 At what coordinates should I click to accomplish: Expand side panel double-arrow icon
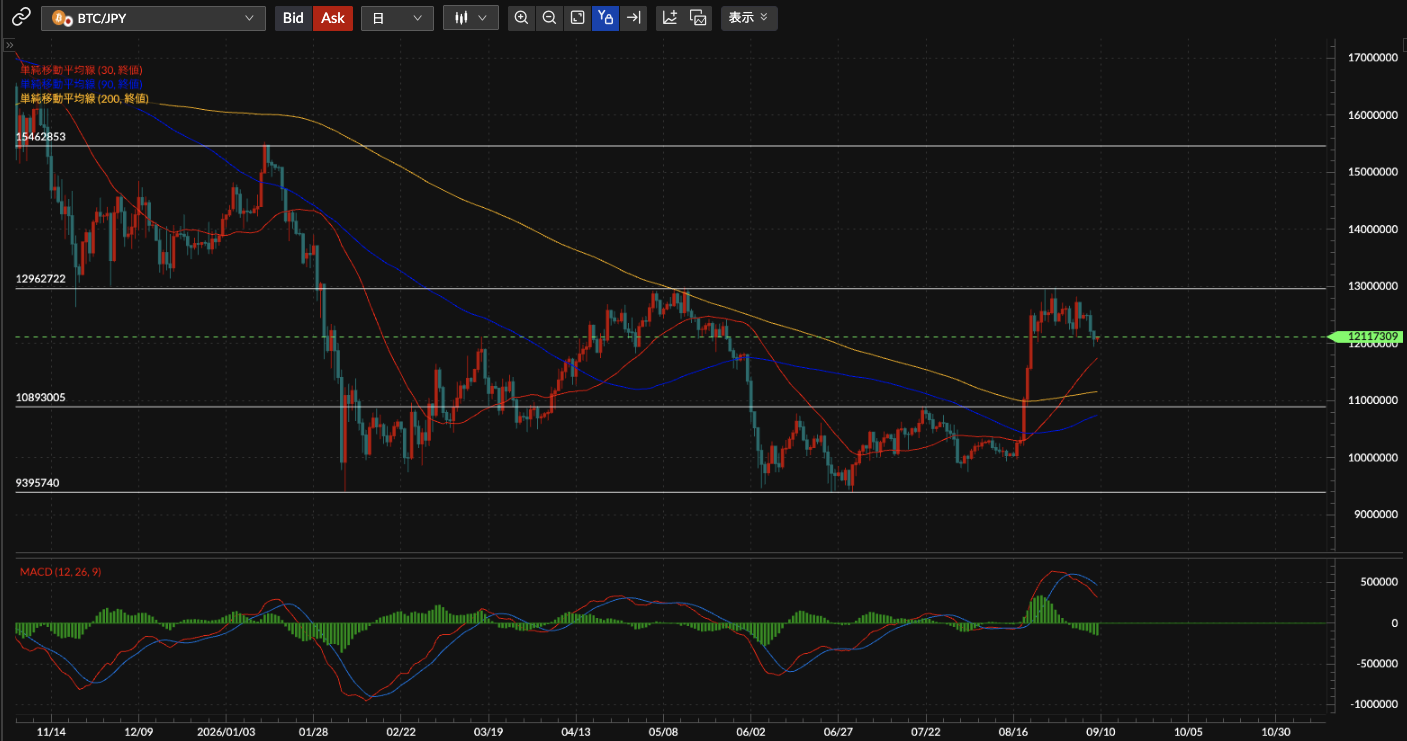click(x=9, y=46)
